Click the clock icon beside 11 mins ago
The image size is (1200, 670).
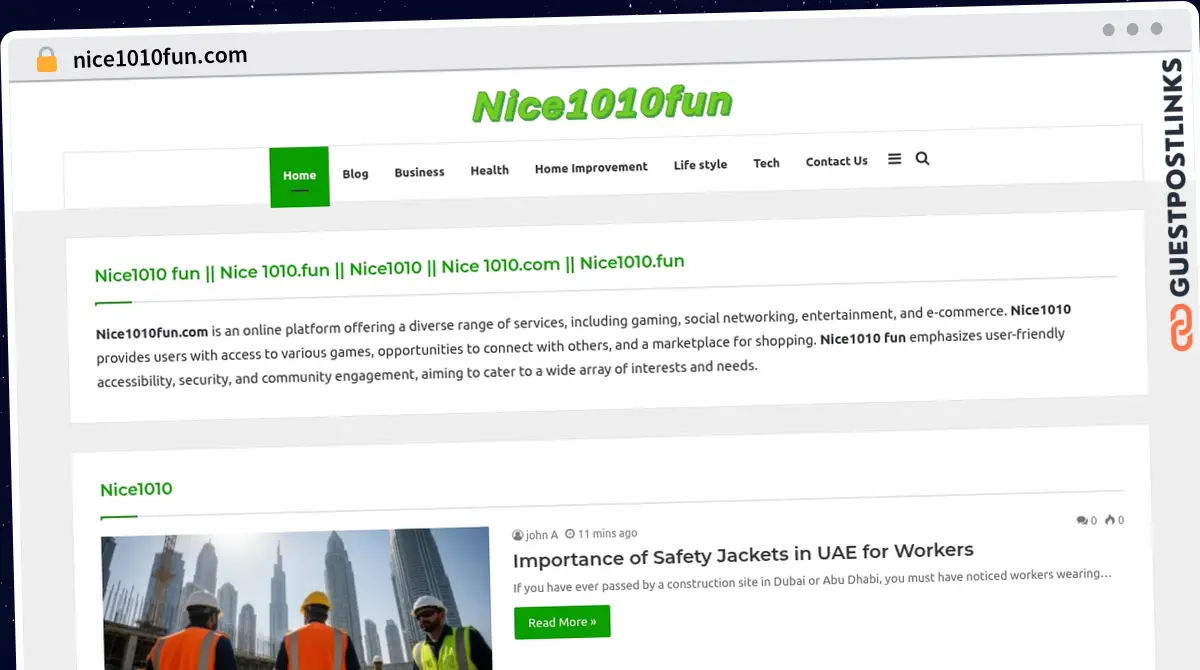coord(570,534)
